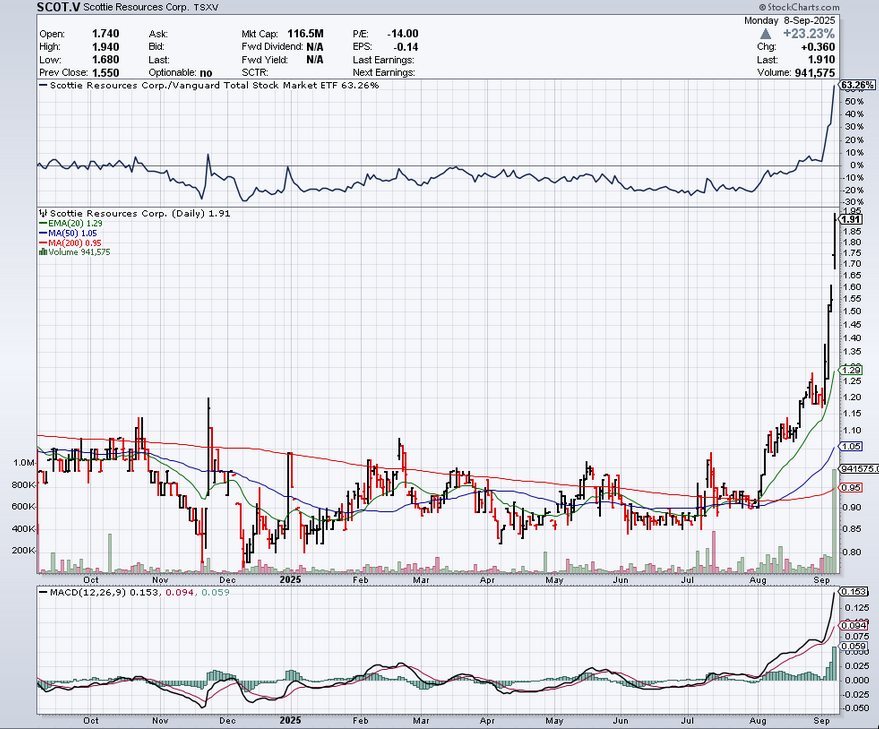
Task: Select the 63.26% value tag on the ratio axis
Action: point(858,85)
